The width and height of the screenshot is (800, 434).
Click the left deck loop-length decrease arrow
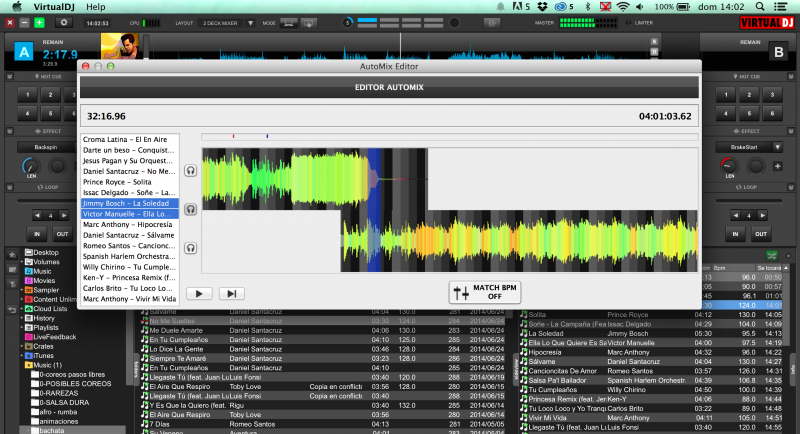(37, 215)
